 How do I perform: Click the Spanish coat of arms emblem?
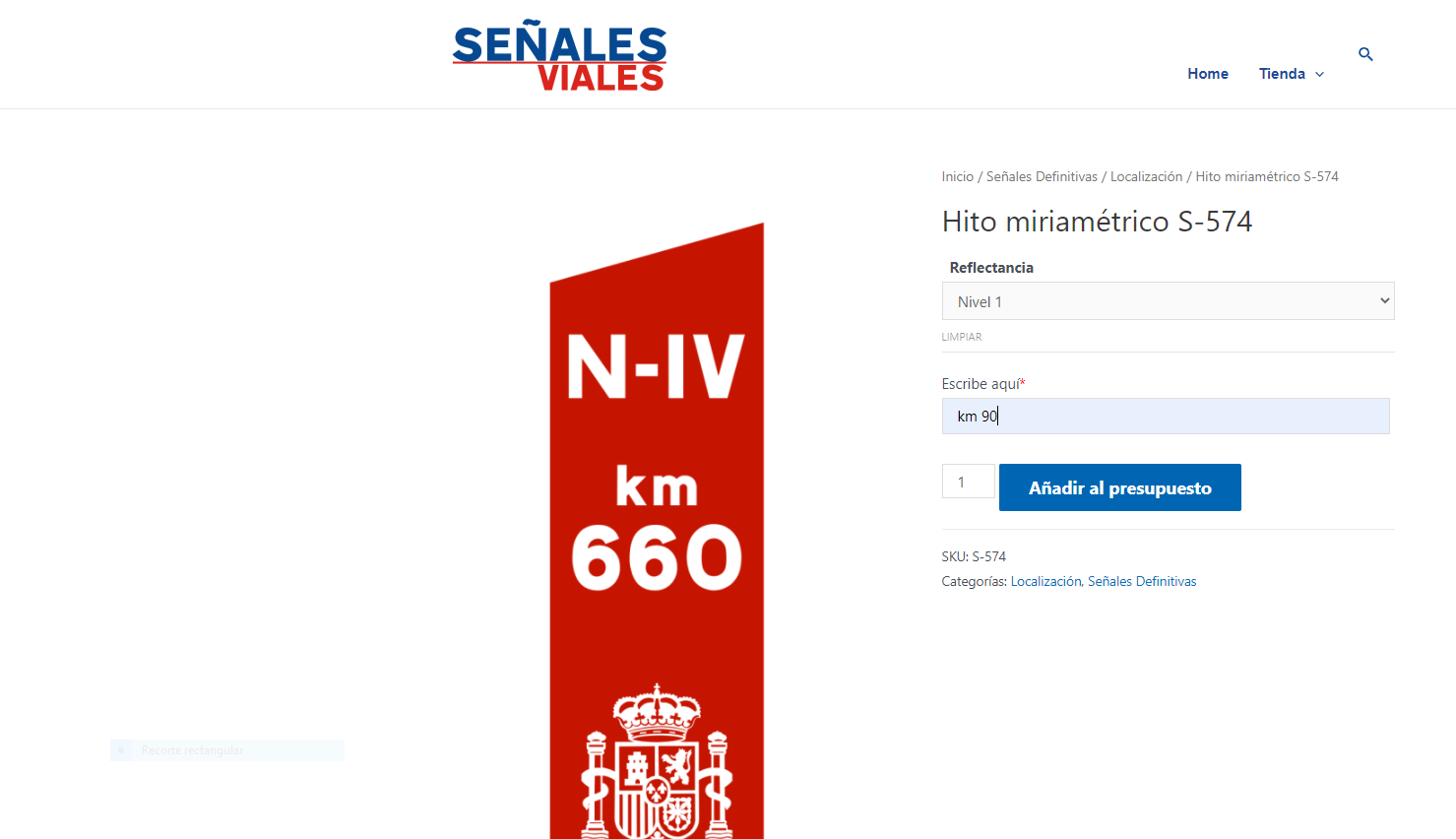click(x=657, y=760)
